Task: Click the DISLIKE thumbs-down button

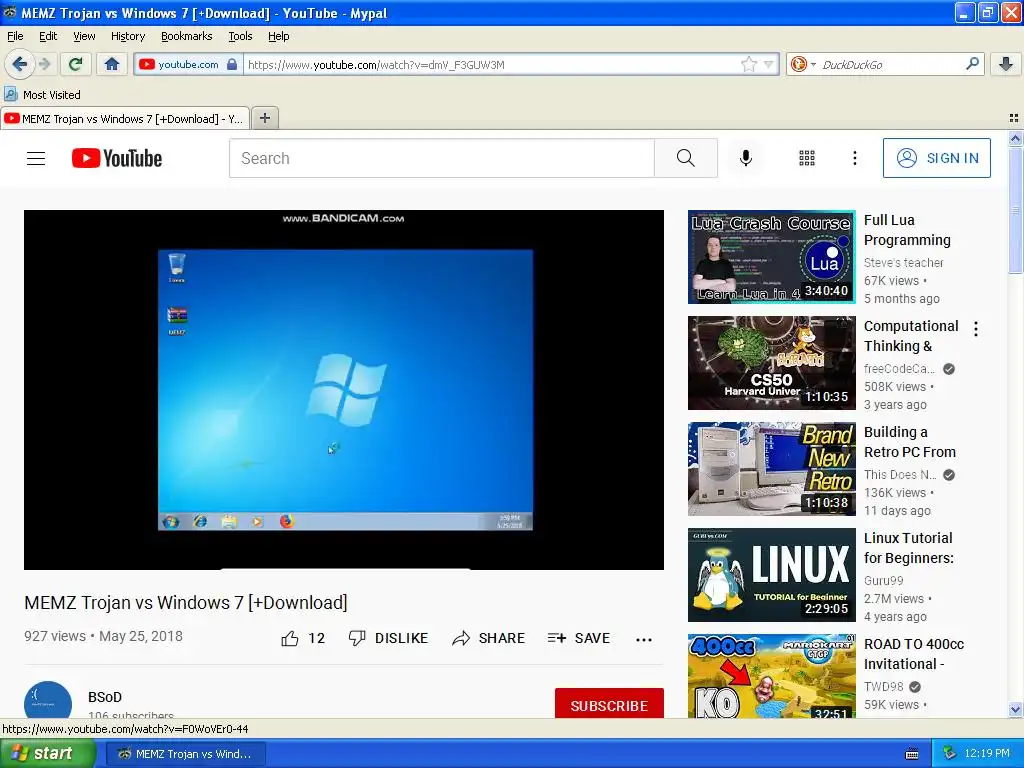Action: pos(388,638)
